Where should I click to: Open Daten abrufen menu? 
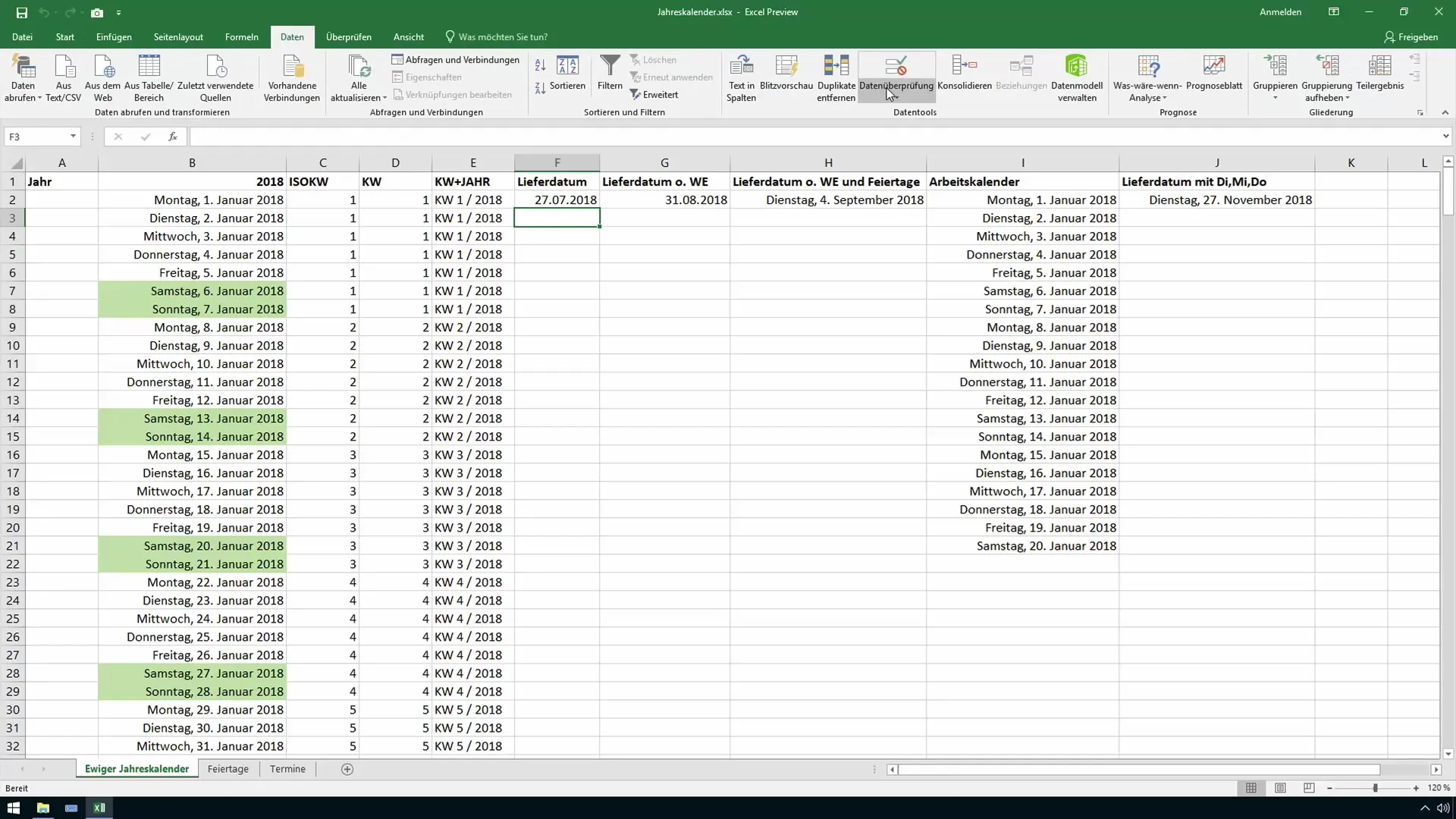(23, 78)
